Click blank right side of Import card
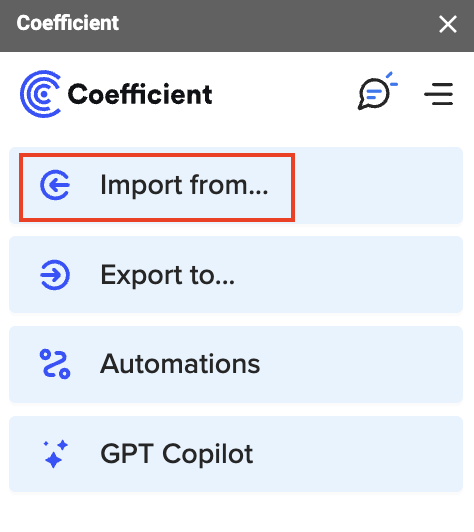 pyautogui.click(x=377, y=186)
